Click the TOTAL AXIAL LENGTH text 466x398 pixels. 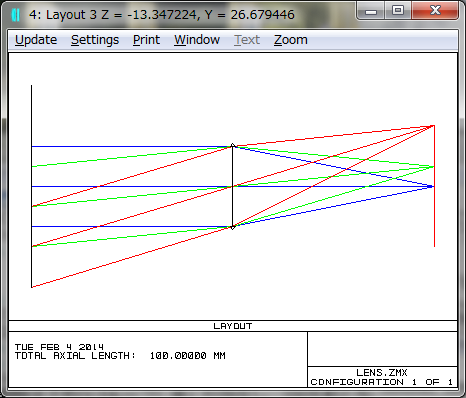pyautogui.click(x=120, y=356)
